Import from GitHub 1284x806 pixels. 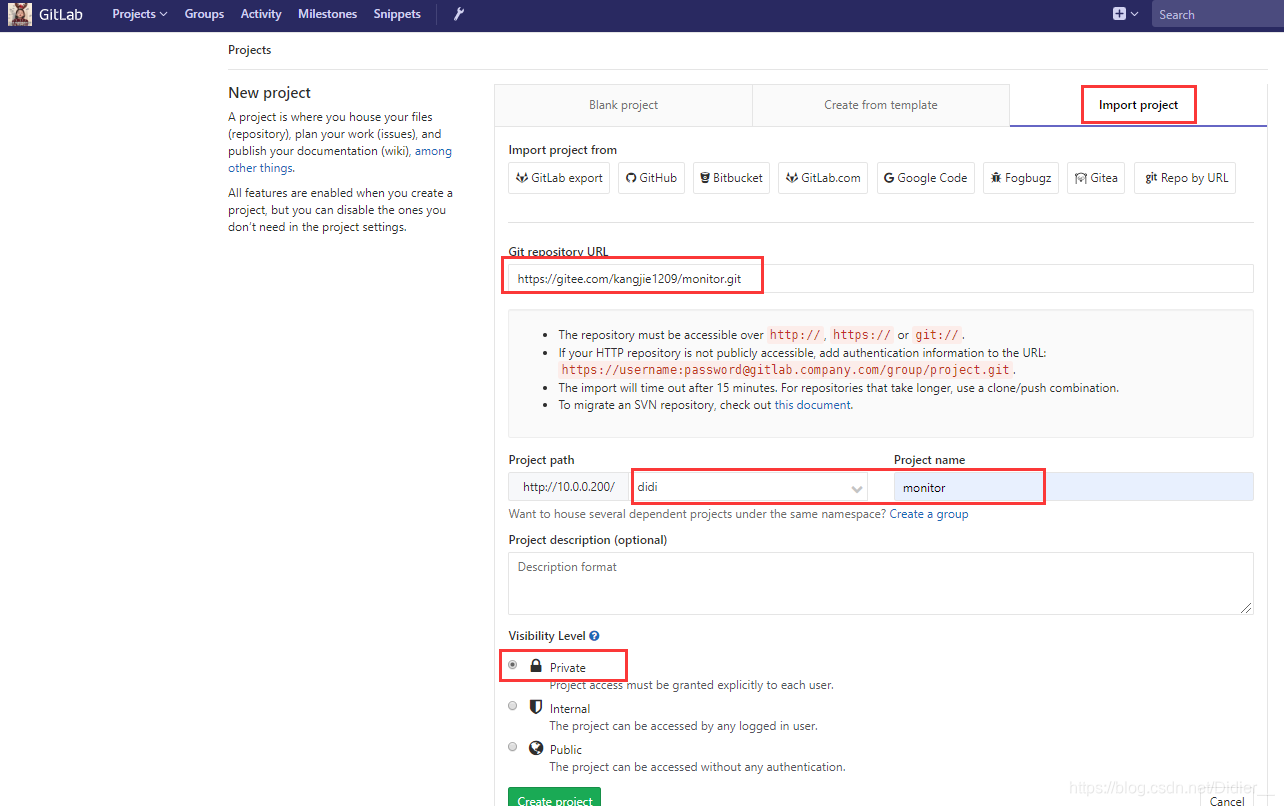[x=651, y=178]
